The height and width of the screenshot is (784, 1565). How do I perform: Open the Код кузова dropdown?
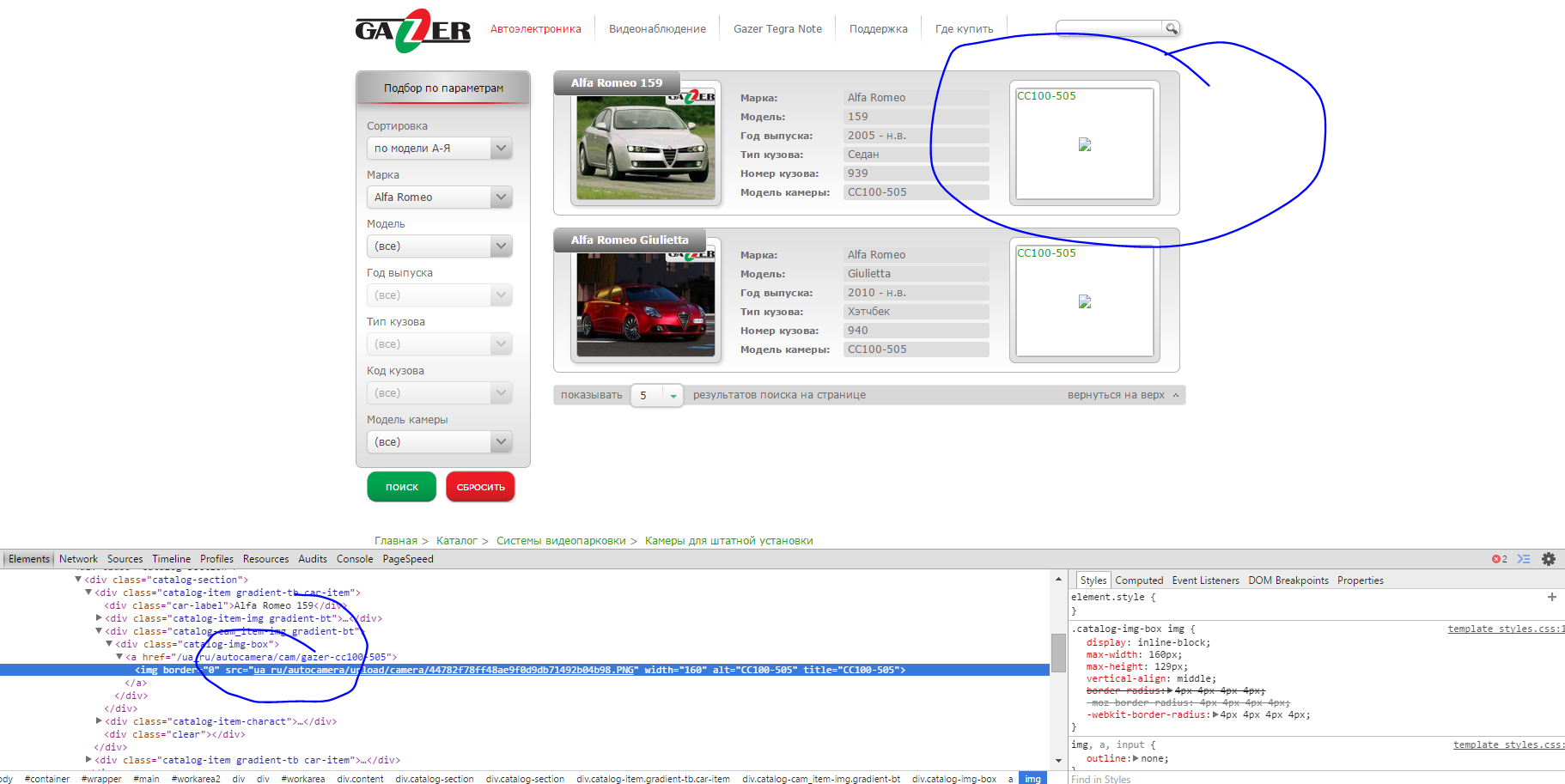pos(440,393)
